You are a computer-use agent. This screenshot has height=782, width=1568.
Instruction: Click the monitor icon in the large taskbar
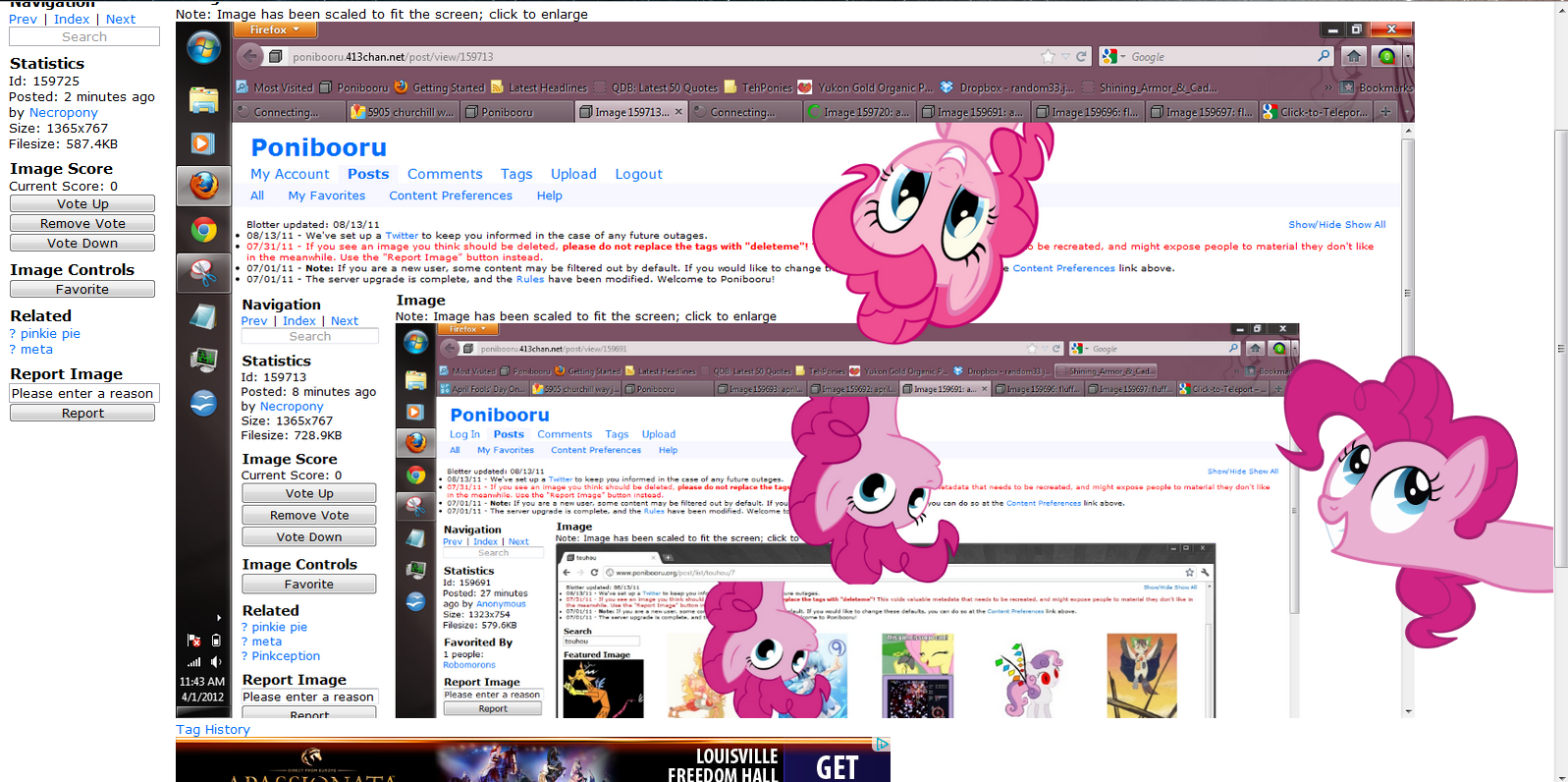tap(203, 360)
